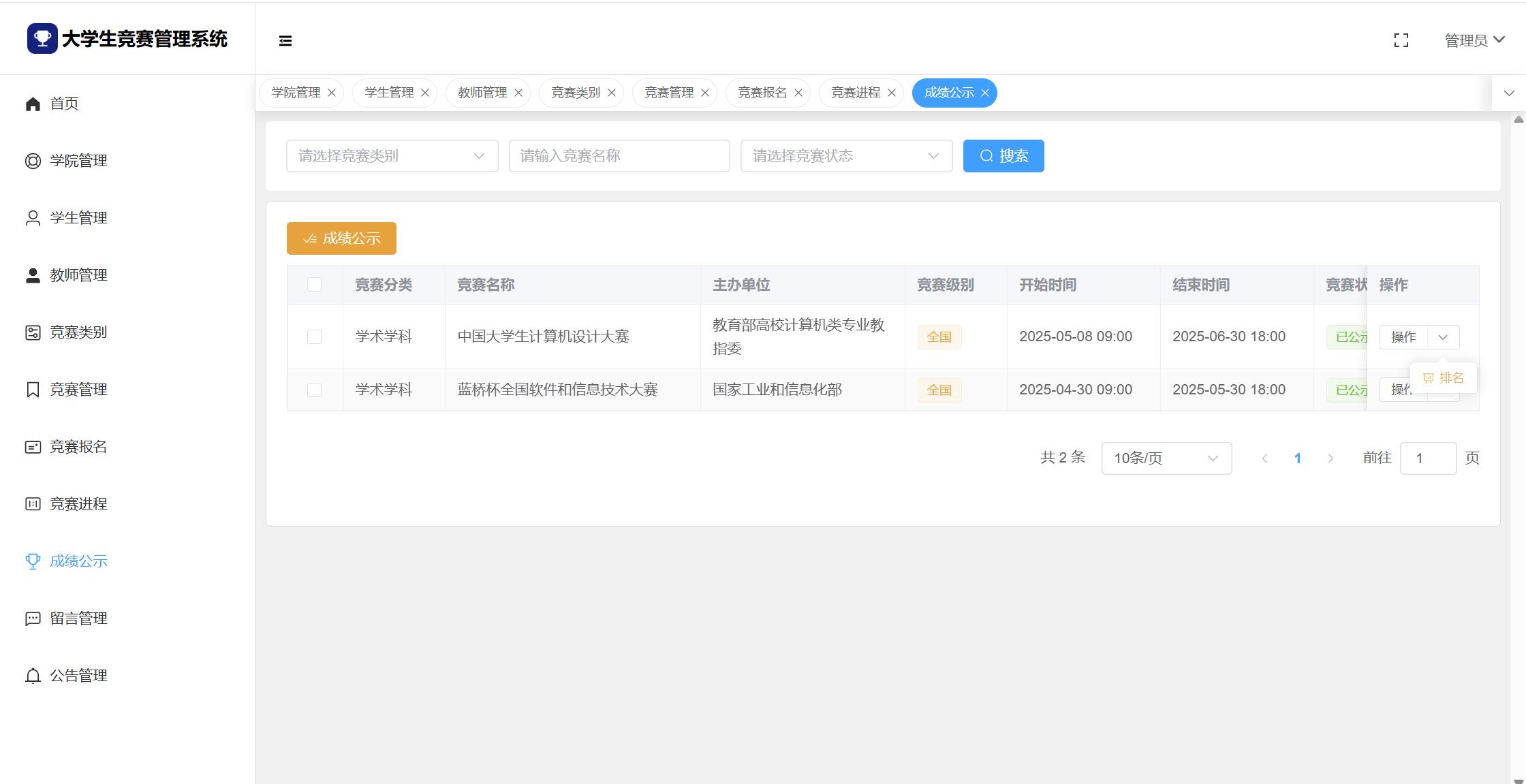
Task: Open the 请选择竞赛状态 dropdown
Action: pyautogui.click(x=845, y=156)
